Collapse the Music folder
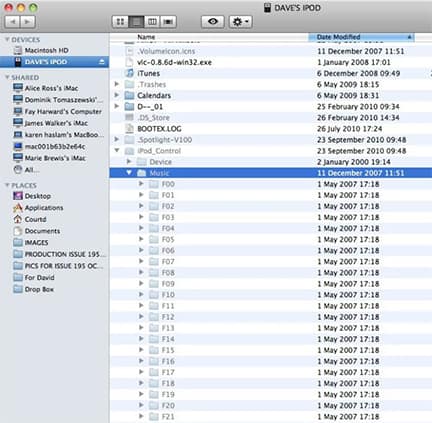This screenshot has height=423, width=432. coord(129,173)
